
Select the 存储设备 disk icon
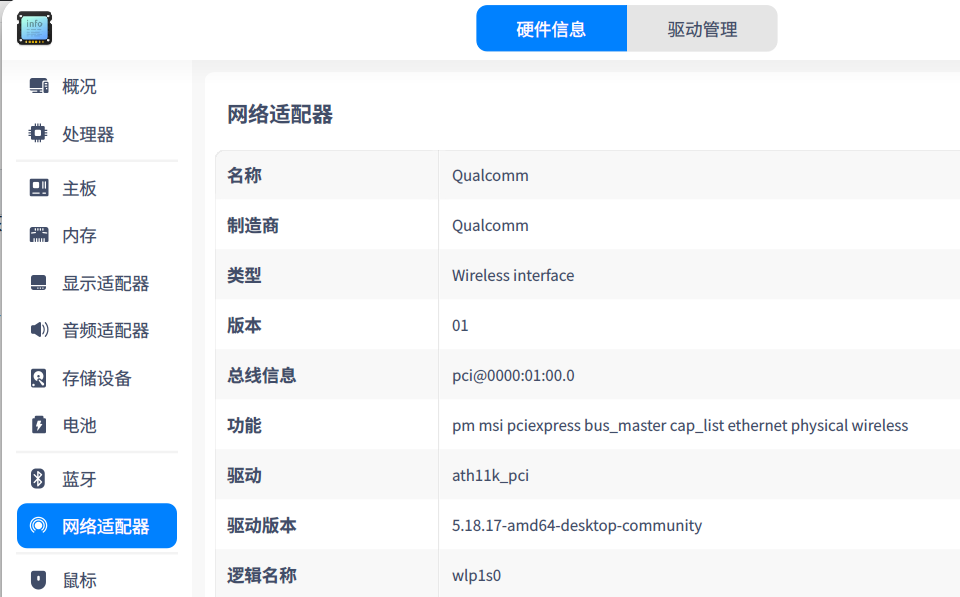[x=39, y=378]
